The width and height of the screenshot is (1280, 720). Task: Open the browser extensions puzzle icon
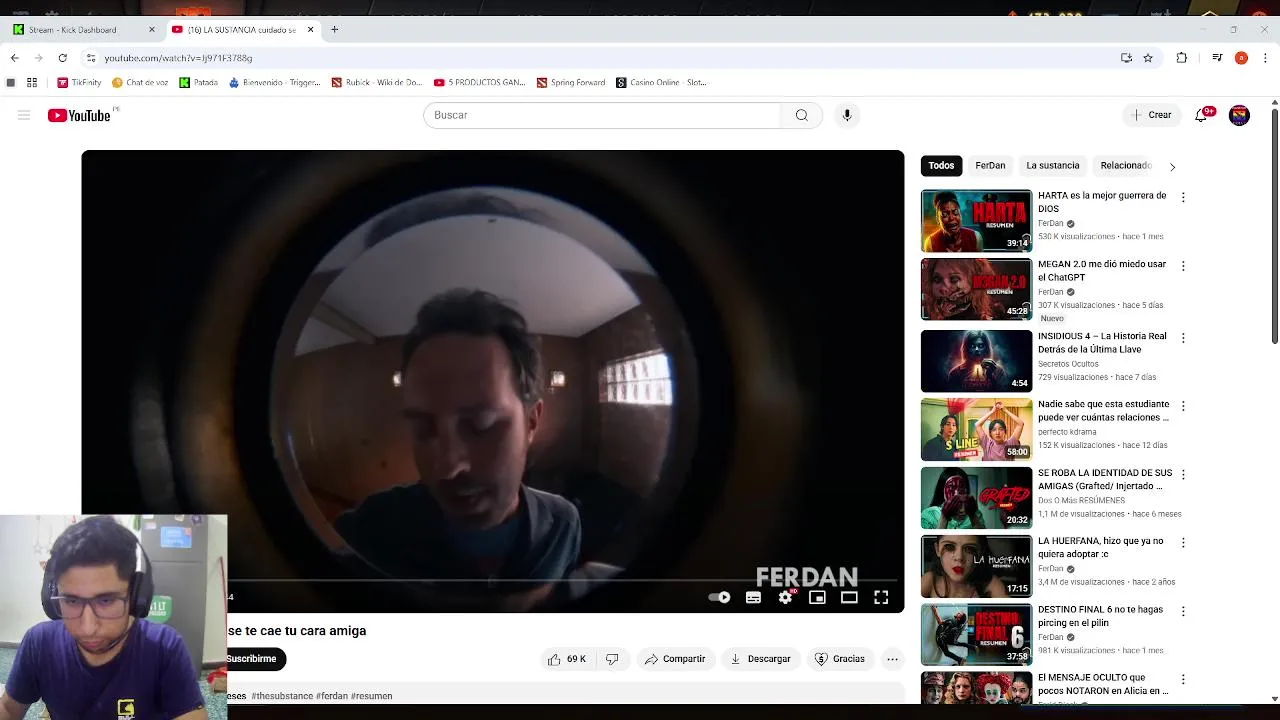pos(1181,58)
